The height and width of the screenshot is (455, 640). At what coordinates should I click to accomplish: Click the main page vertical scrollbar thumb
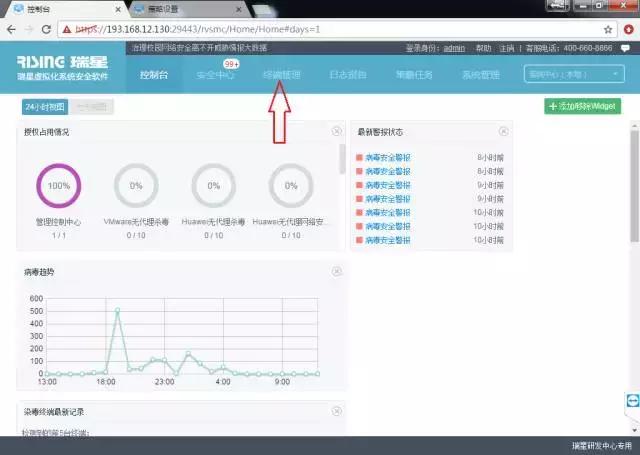coord(635,186)
